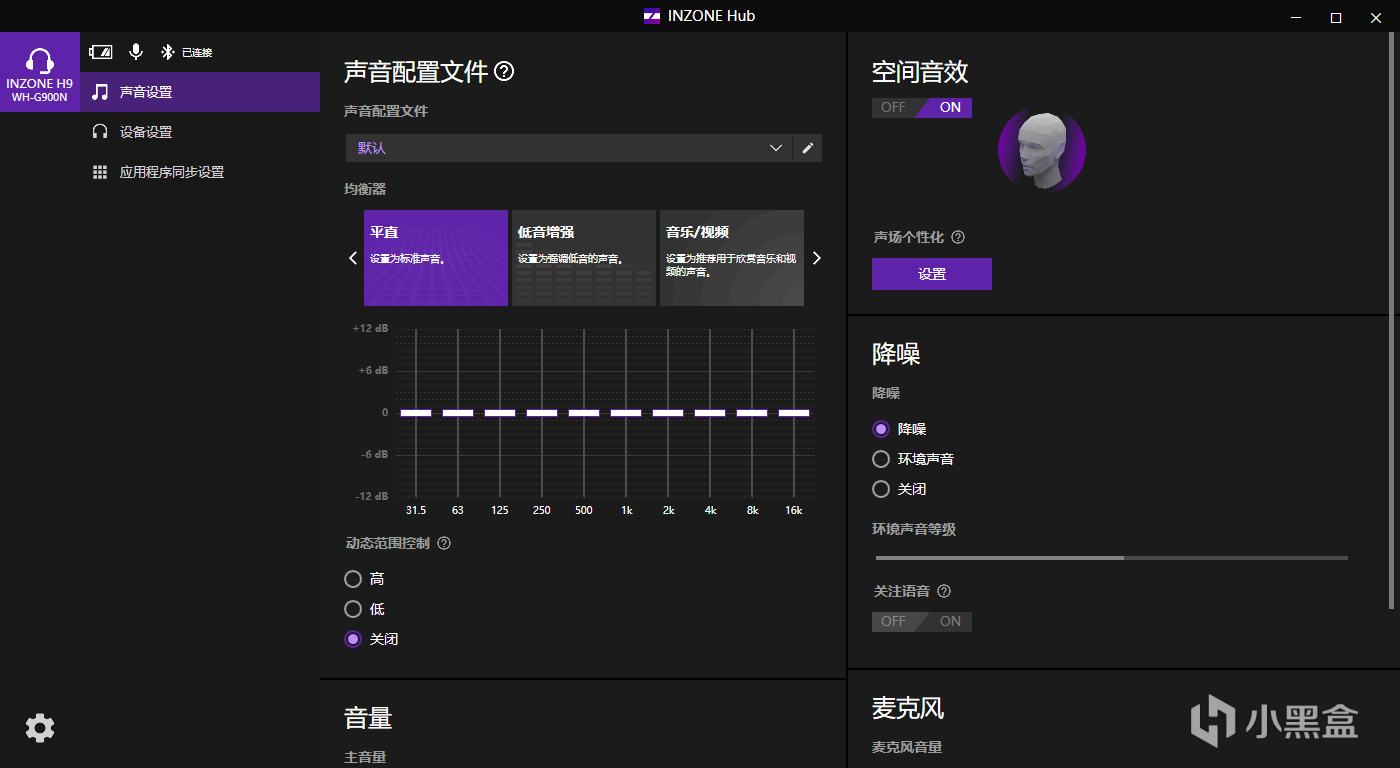This screenshot has width=1400, height=768.
Task: Open help for 动态范围控制
Action: click(x=444, y=543)
